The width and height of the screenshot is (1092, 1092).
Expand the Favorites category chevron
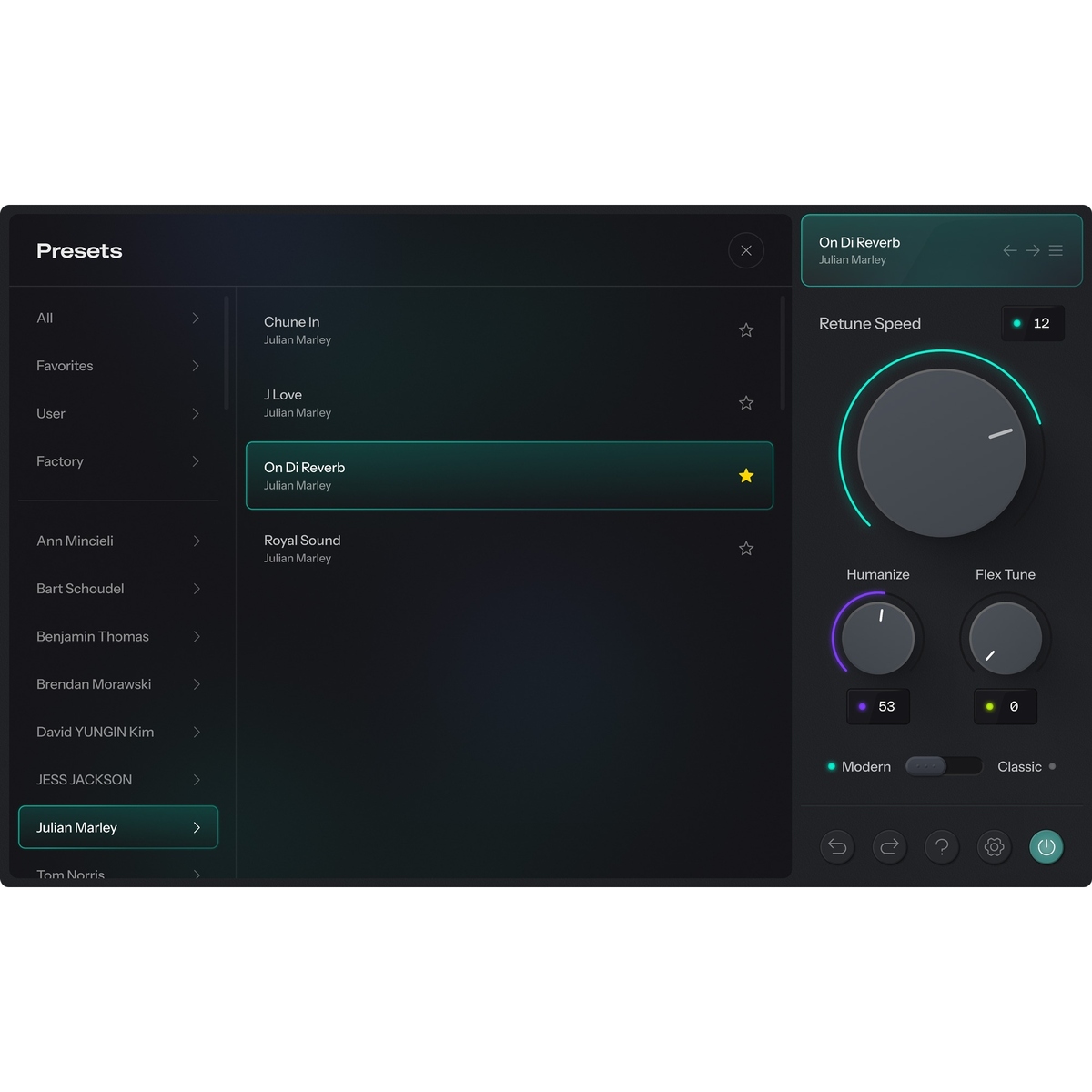196,366
